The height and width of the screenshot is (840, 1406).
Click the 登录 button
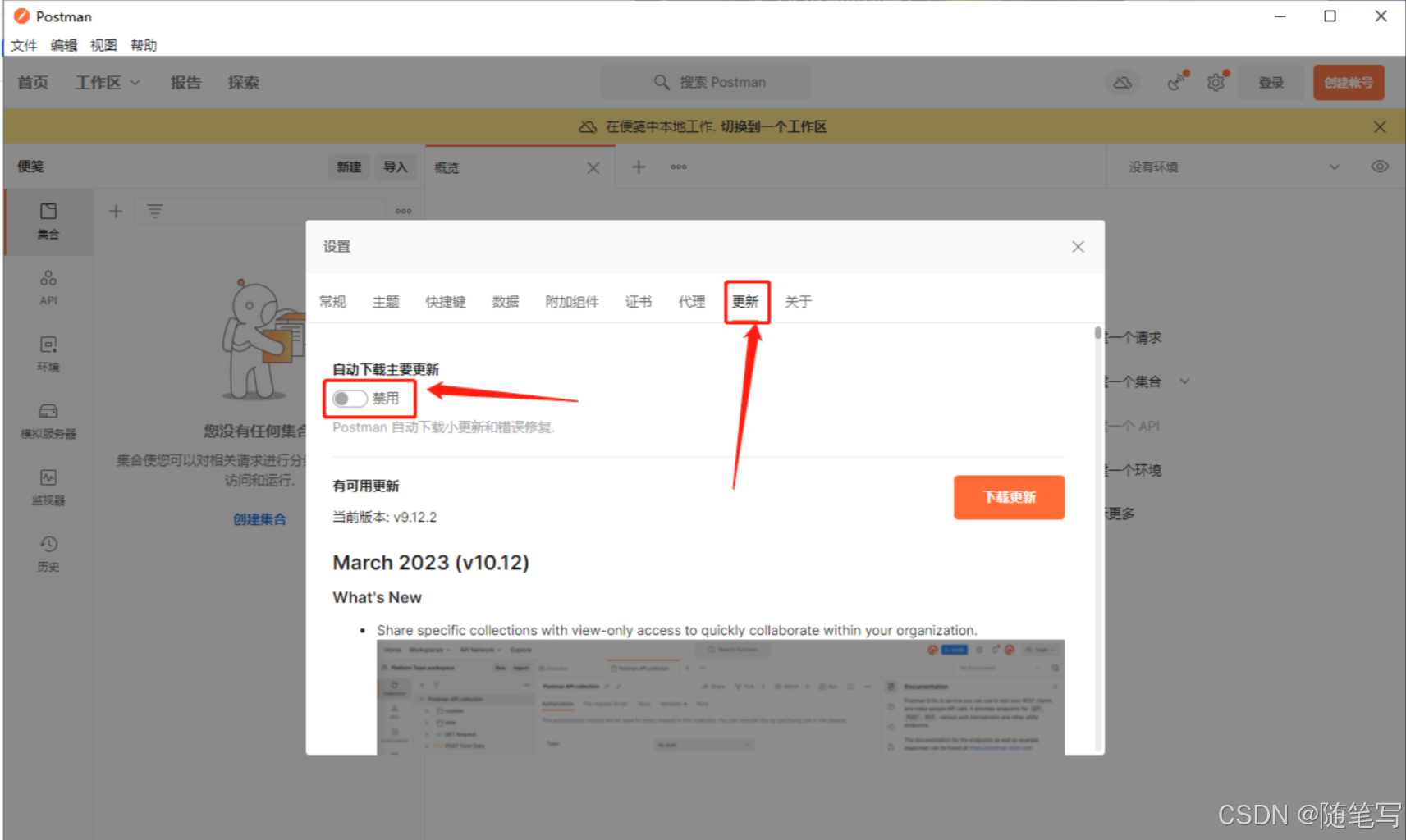click(1271, 83)
